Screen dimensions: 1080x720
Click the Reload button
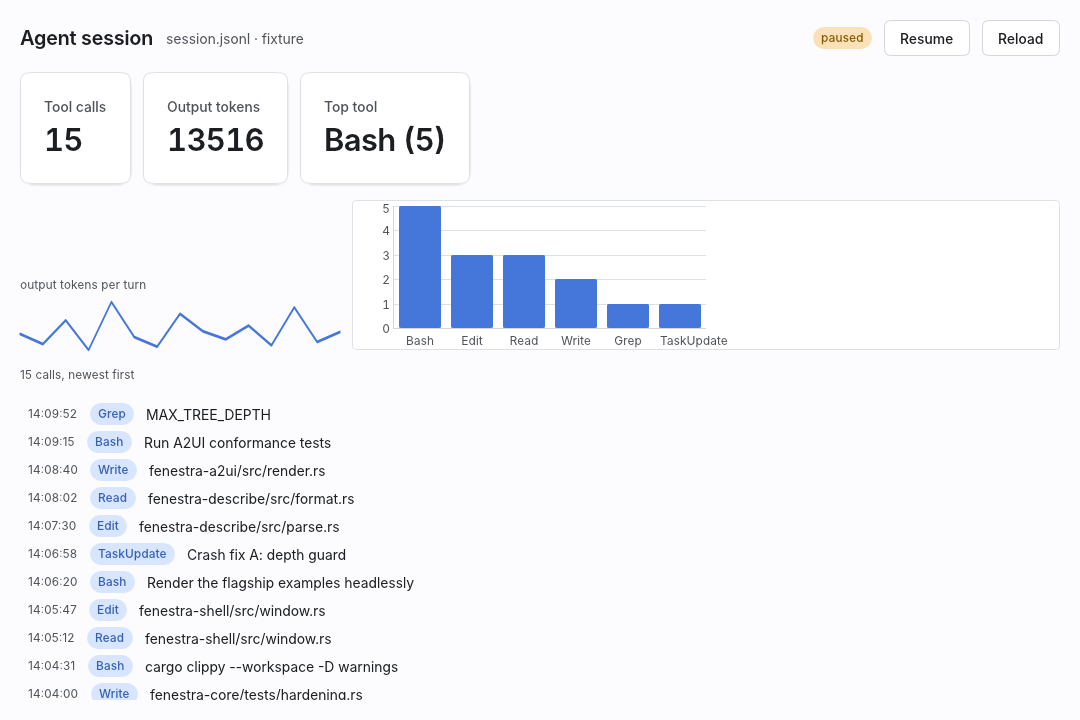point(1020,39)
